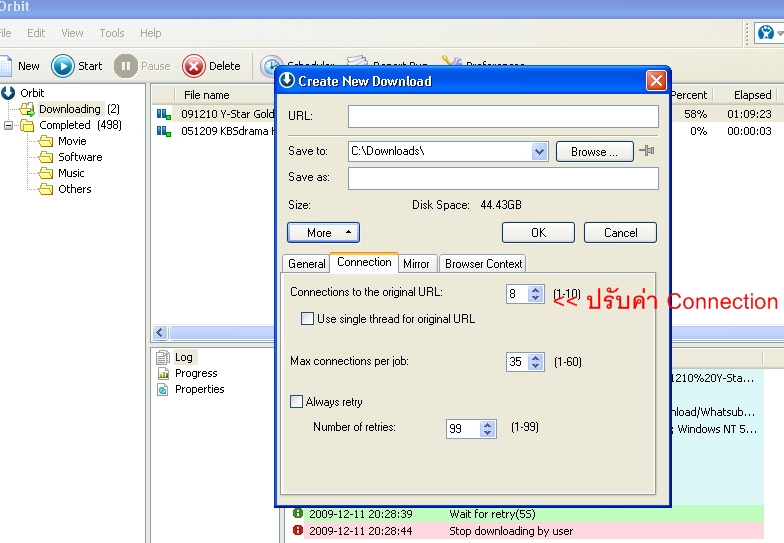The height and width of the screenshot is (543, 784).
Task: Enable Use single thread for original URL
Action: coord(307,318)
